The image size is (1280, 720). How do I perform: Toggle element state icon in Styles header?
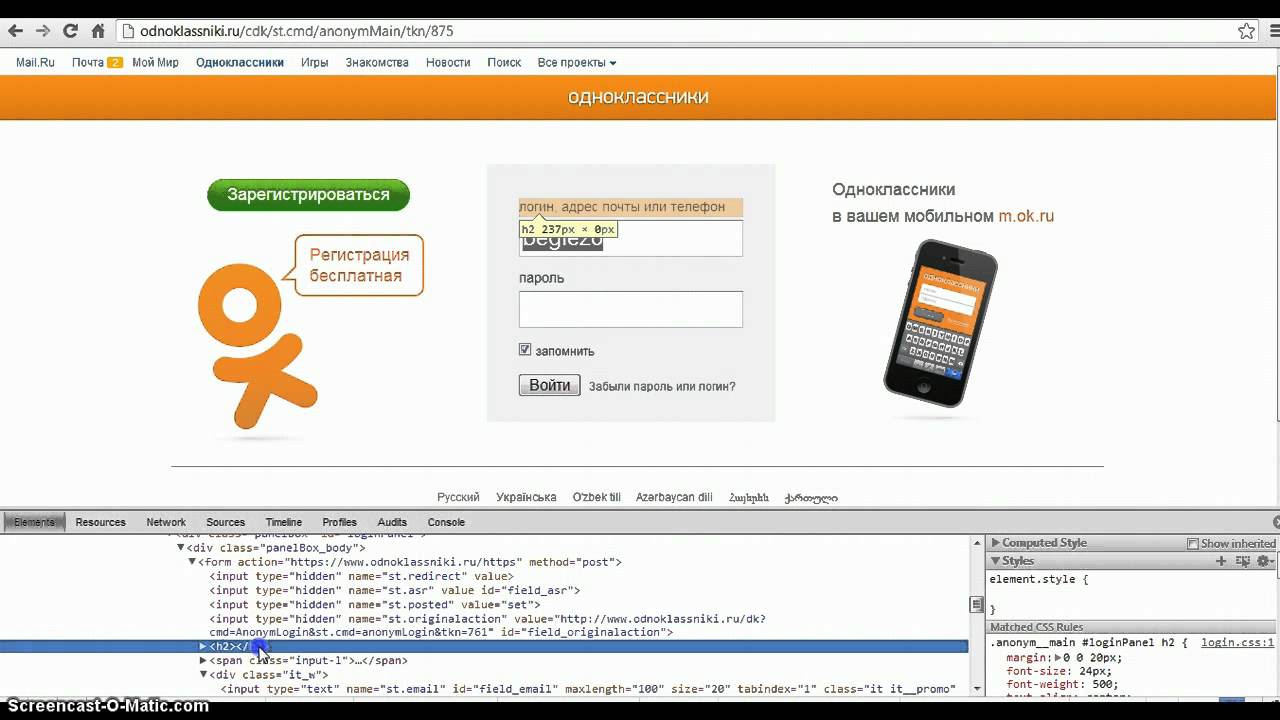pyautogui.click(x=1243, y=561)
